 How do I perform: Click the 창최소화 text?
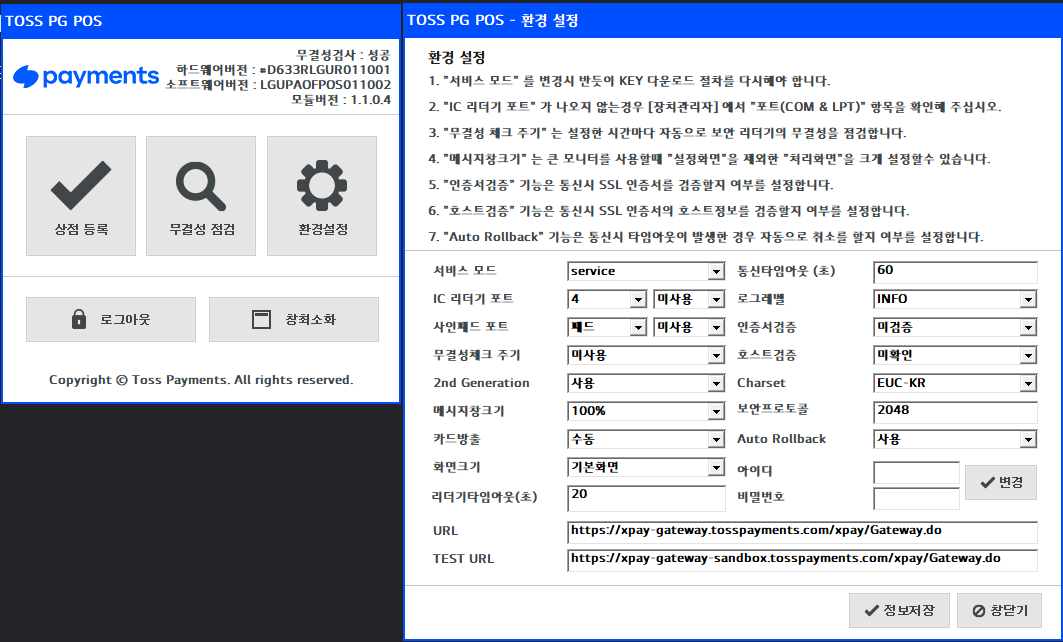click(x=310, y=319)
